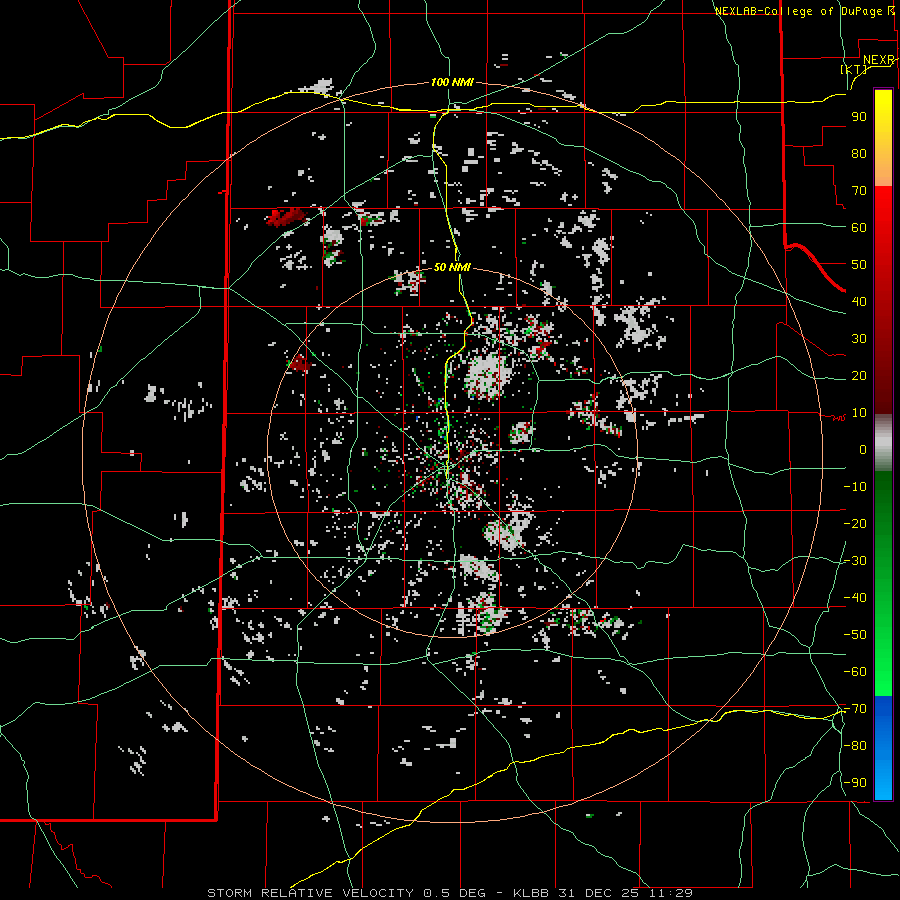Select the blue segment of the color bar
The height and width of the screenshot is (900, 900).
(883, 748)
